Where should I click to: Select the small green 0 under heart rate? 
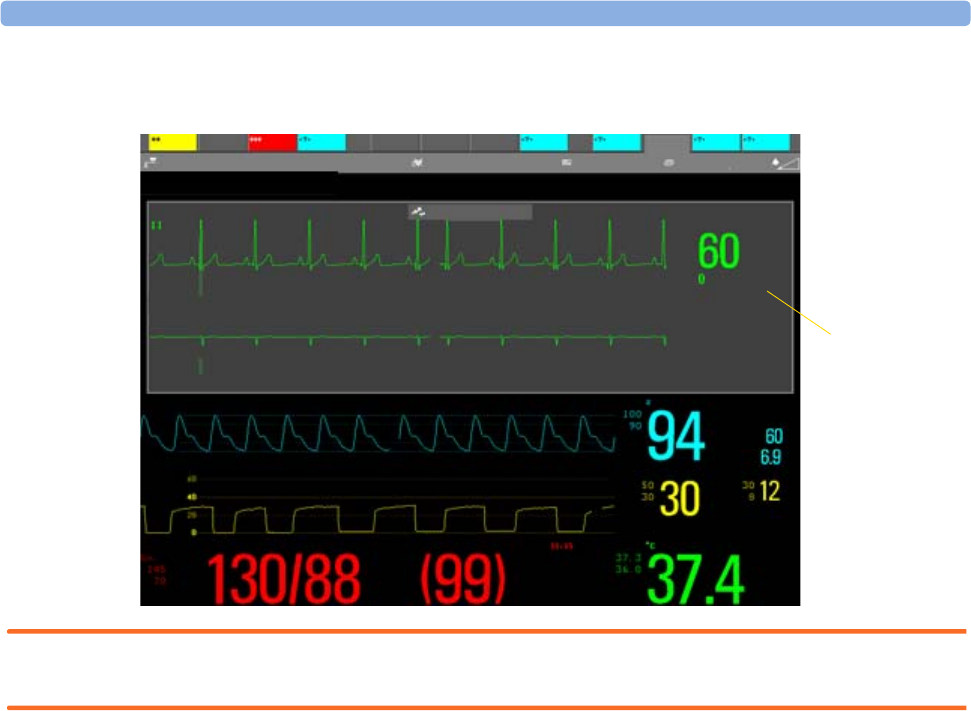[x=701, y=279]
